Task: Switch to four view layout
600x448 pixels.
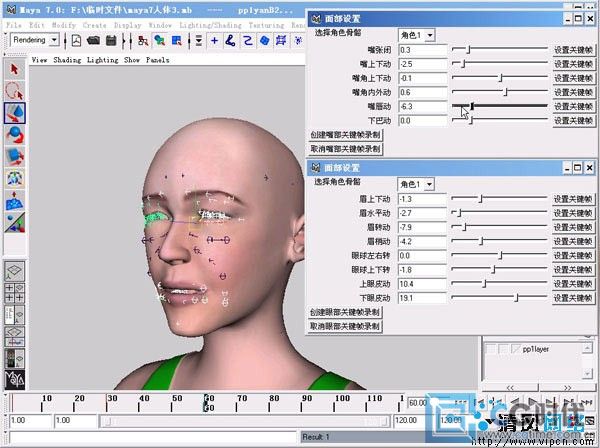Action: click(x=15, y=293)
